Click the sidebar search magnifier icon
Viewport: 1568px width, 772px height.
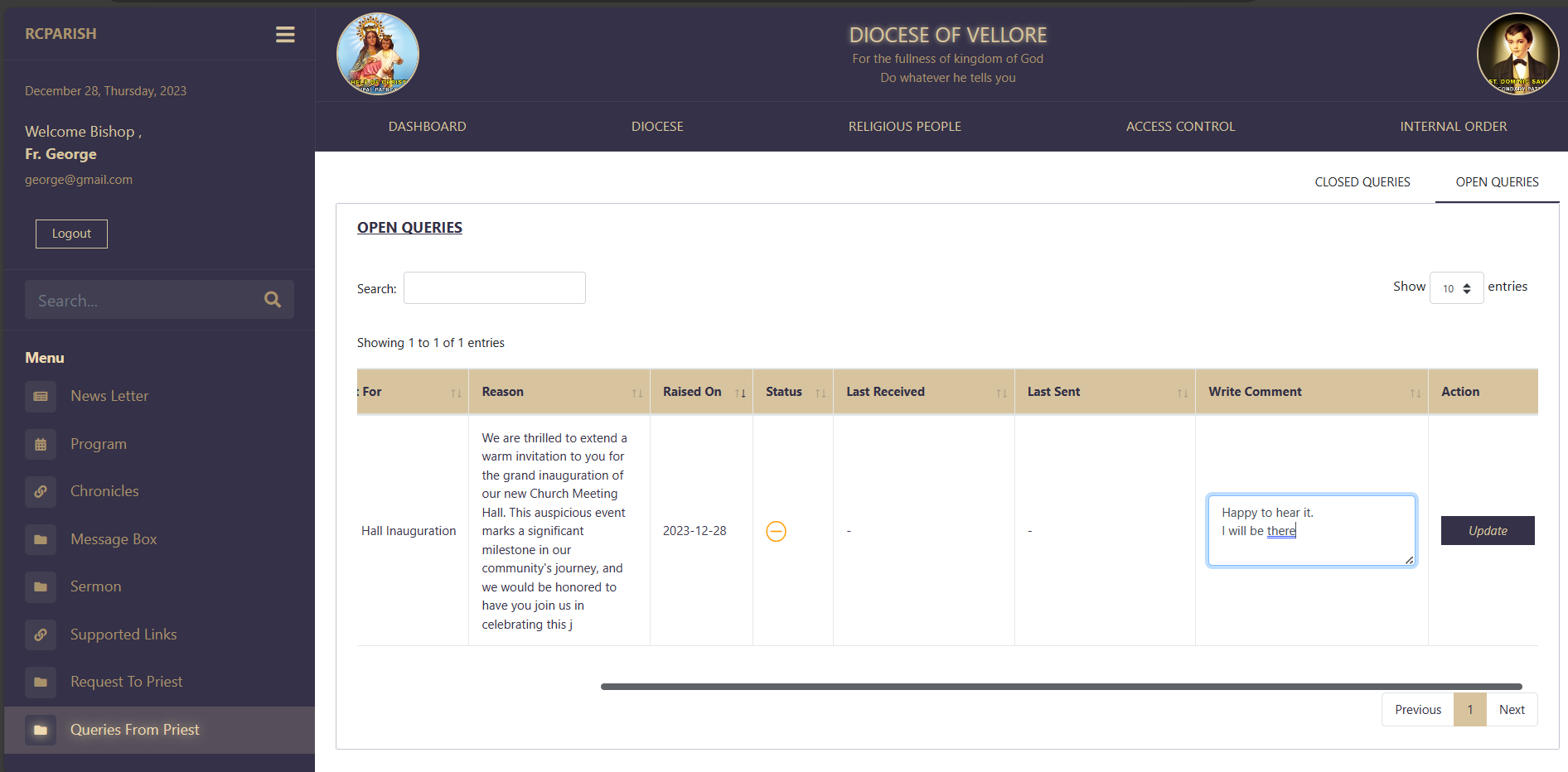click(x=273, y=300)
